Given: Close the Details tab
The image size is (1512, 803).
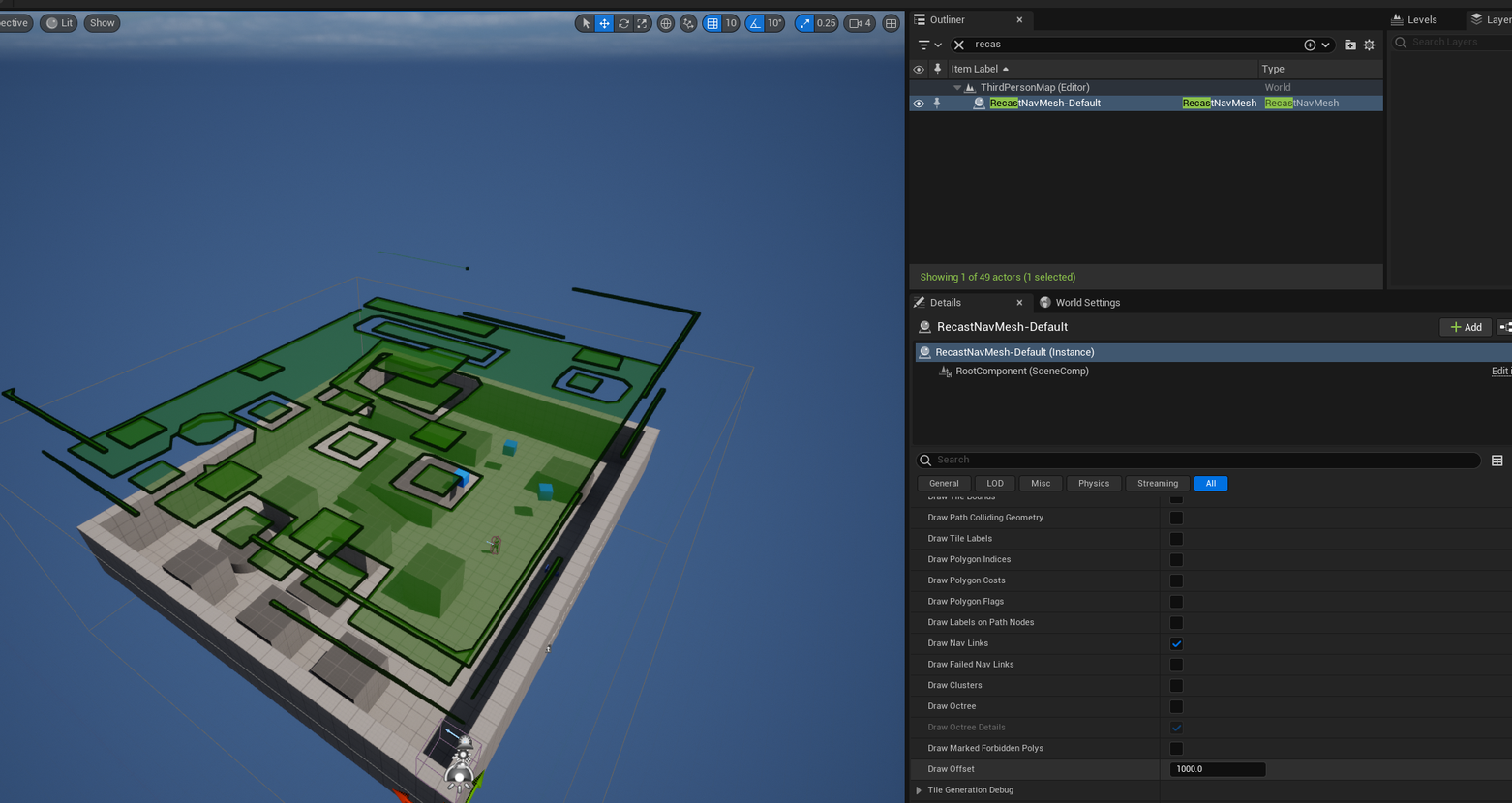Looking at the screenshot, I should point(1019,302).
